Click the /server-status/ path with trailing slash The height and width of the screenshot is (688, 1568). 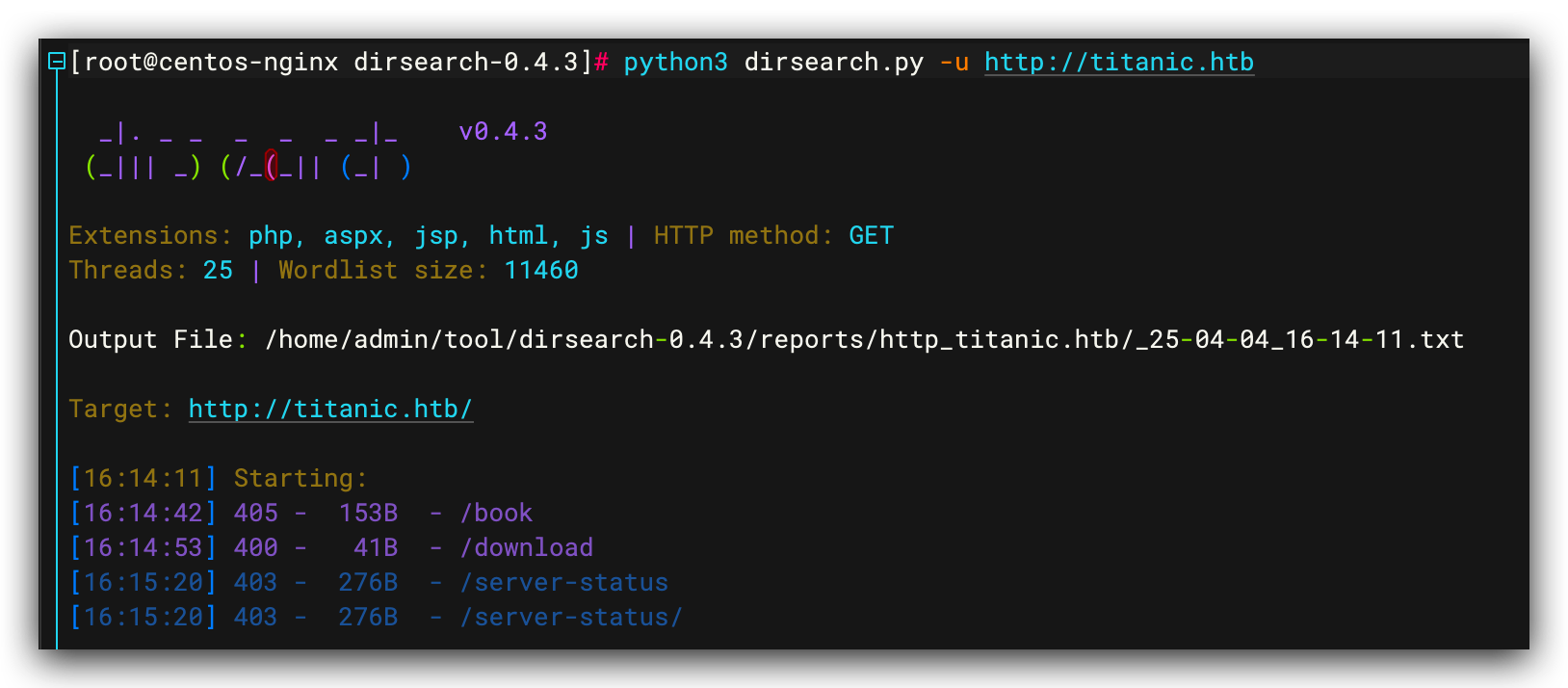tap(571, 618)
